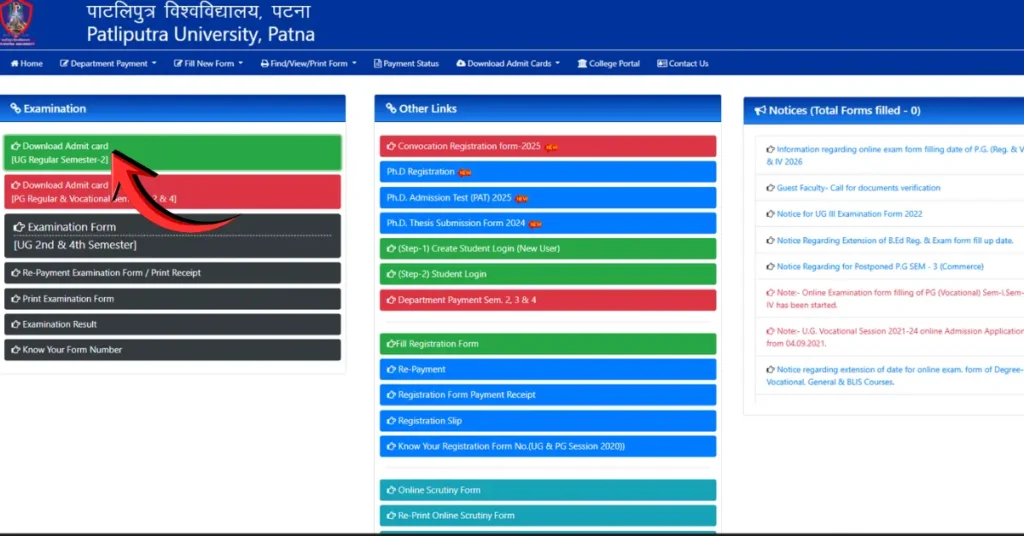Open Ph.D Registration link
This screenshot has height=536, width=1024.
[x=548, y=172]
